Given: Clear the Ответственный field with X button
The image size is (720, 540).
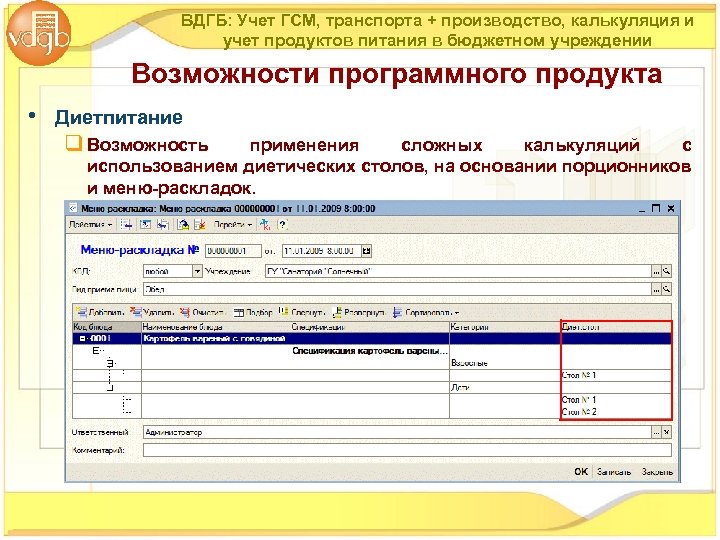Looking at the screenshot, I should click(666, 433).
